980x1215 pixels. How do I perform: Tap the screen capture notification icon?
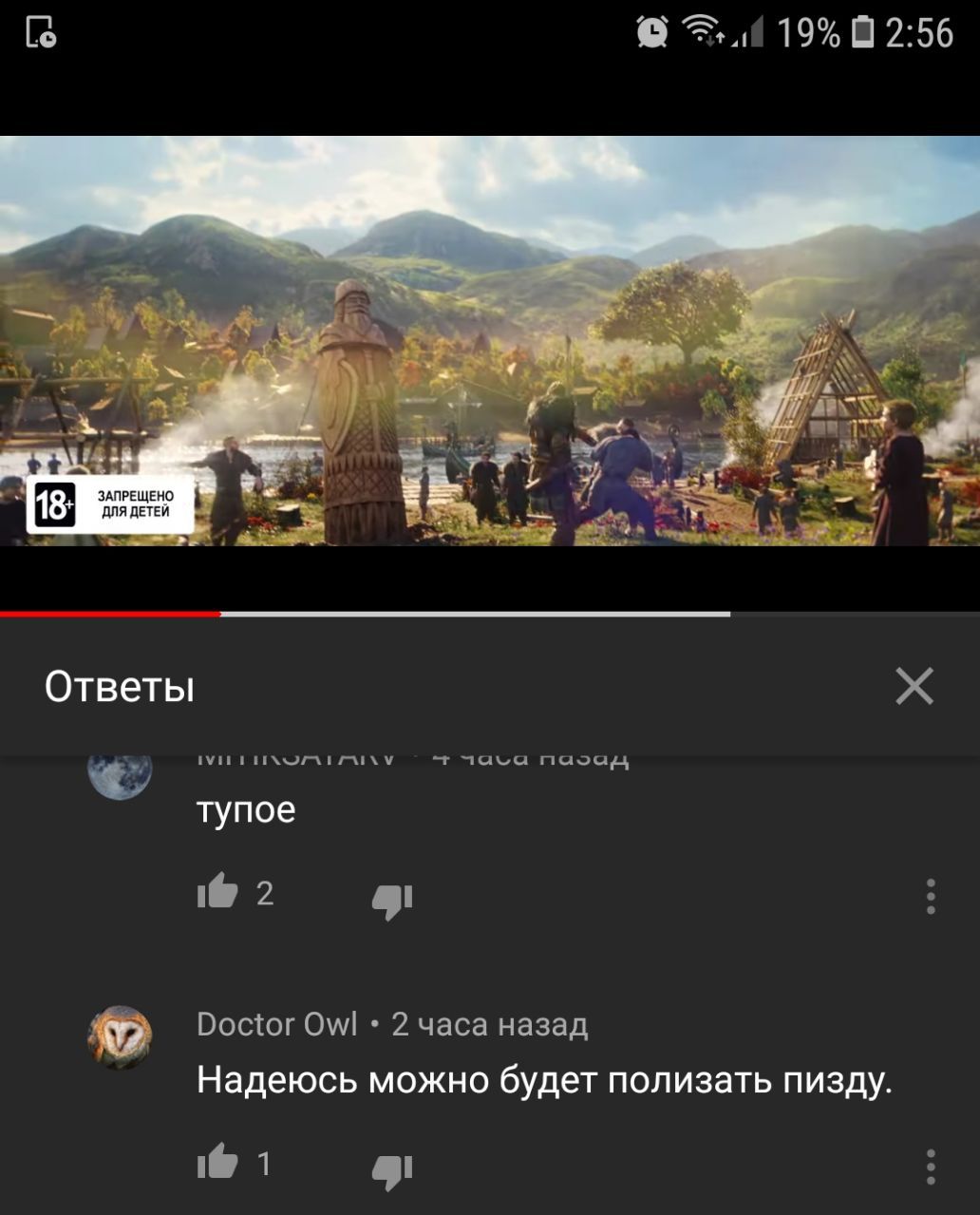[x=41, y=32]
